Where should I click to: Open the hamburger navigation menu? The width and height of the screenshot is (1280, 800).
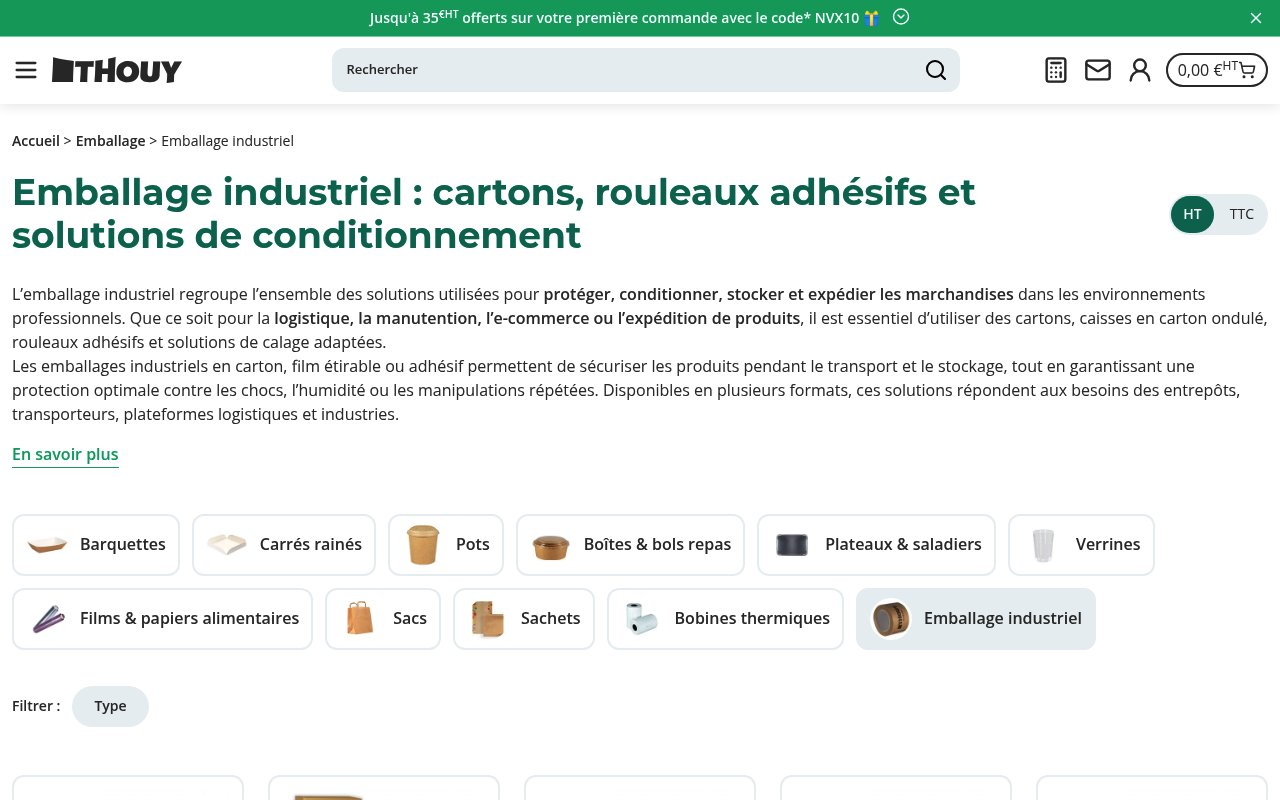26,70
